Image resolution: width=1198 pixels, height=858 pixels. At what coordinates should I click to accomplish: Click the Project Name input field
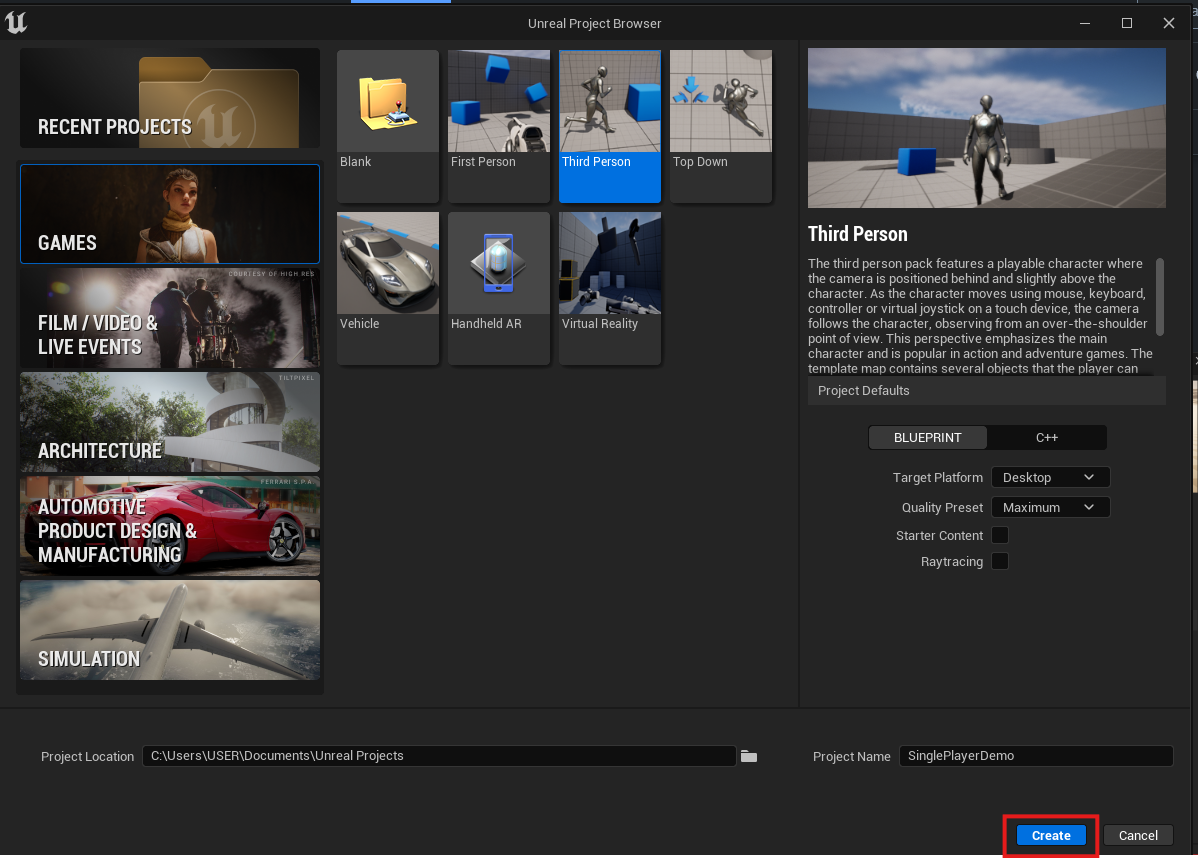coord(1035,756)
